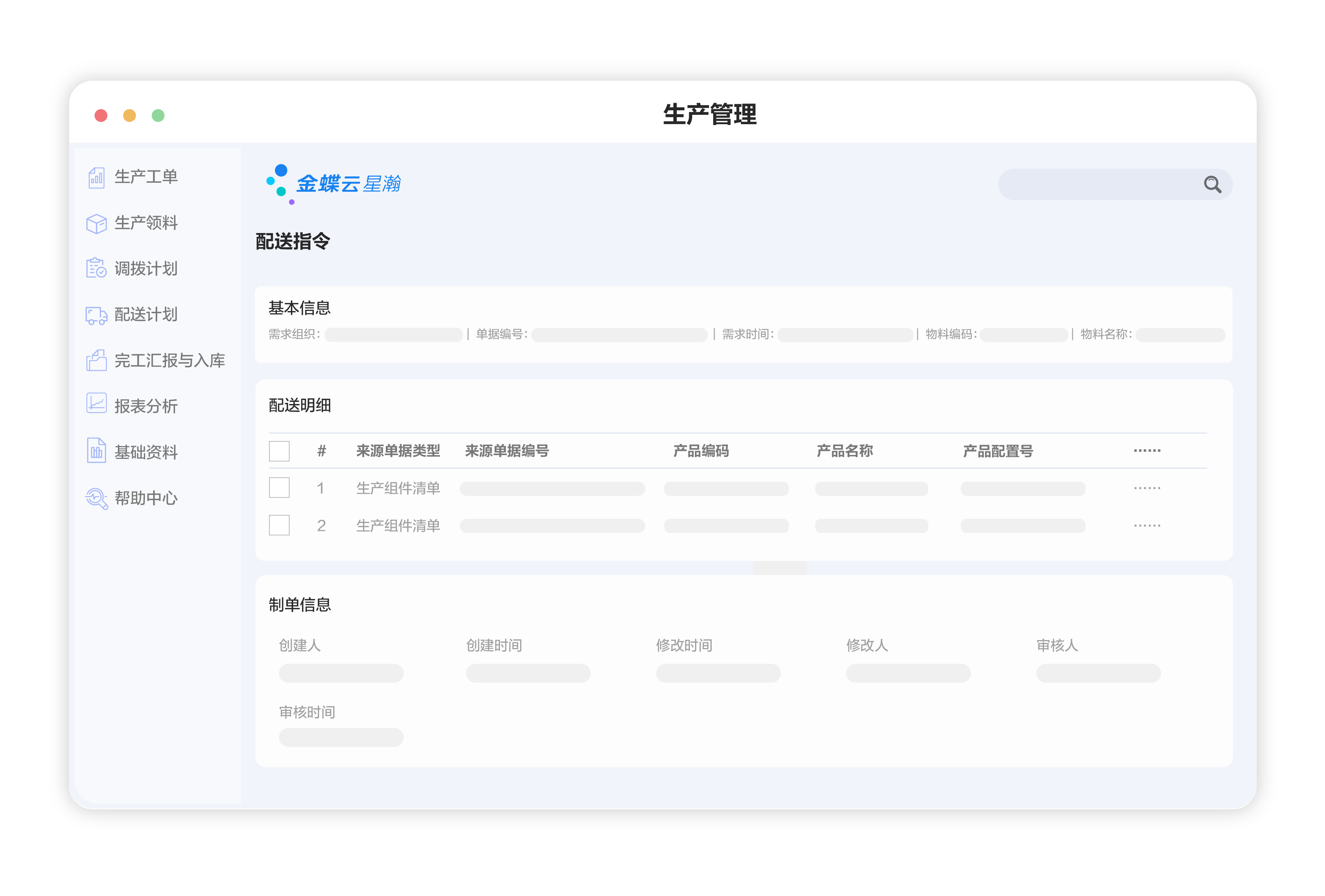The image size is (1325, 896).
Task: Expand more columns via header ellipsis
Action: tap(1147, 451)
